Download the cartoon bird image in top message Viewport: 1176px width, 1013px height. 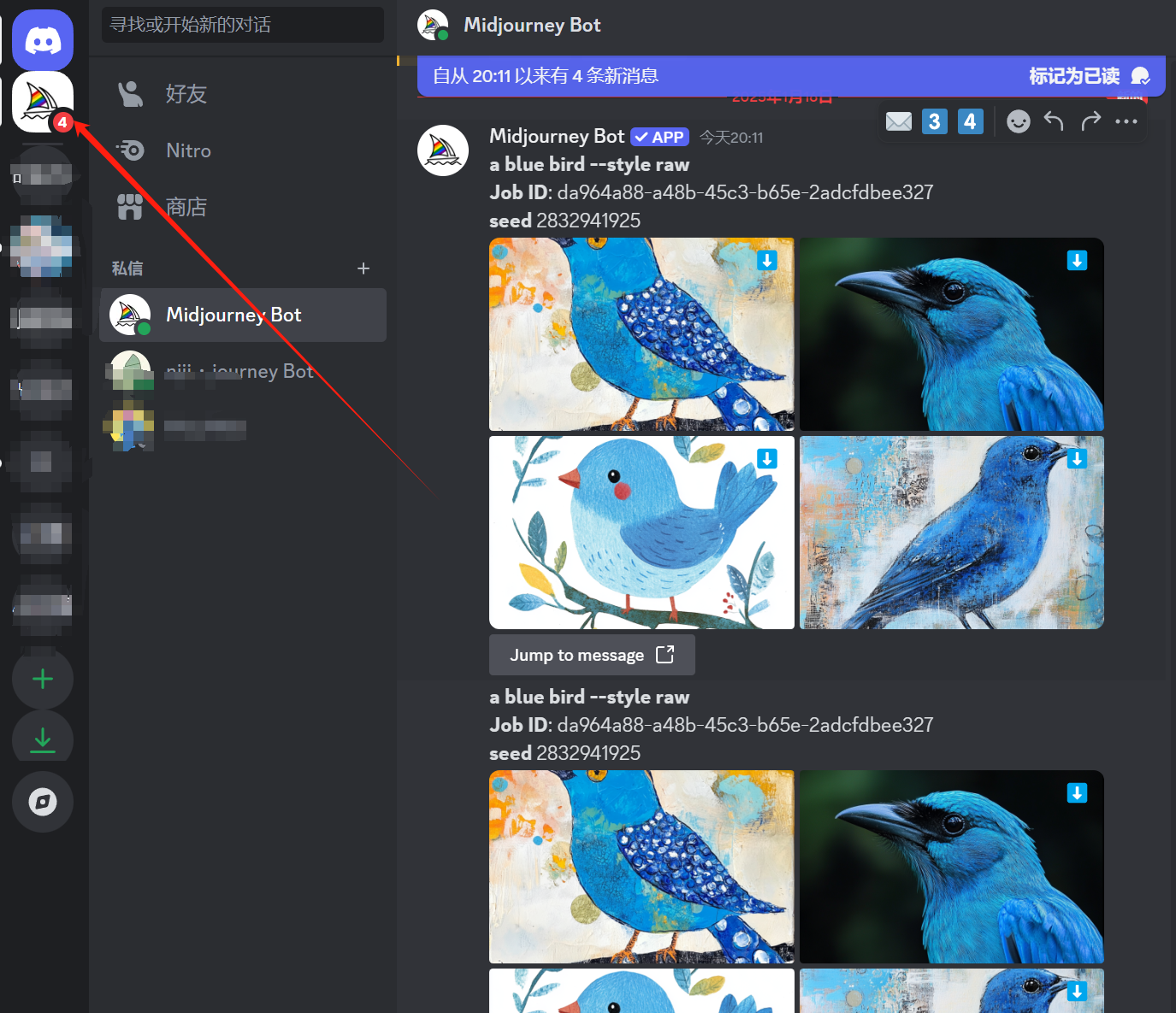(767, 459)
